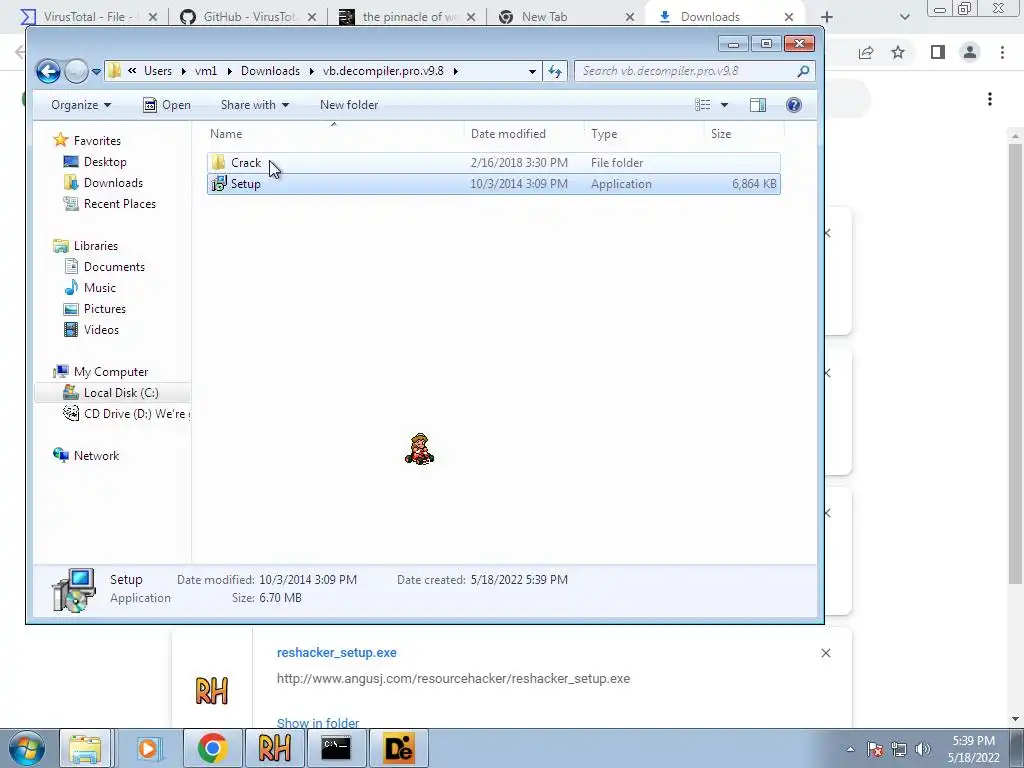Switch to the GitHub - VirusTotal tab
1024x768 pixels.
(249, 17)
